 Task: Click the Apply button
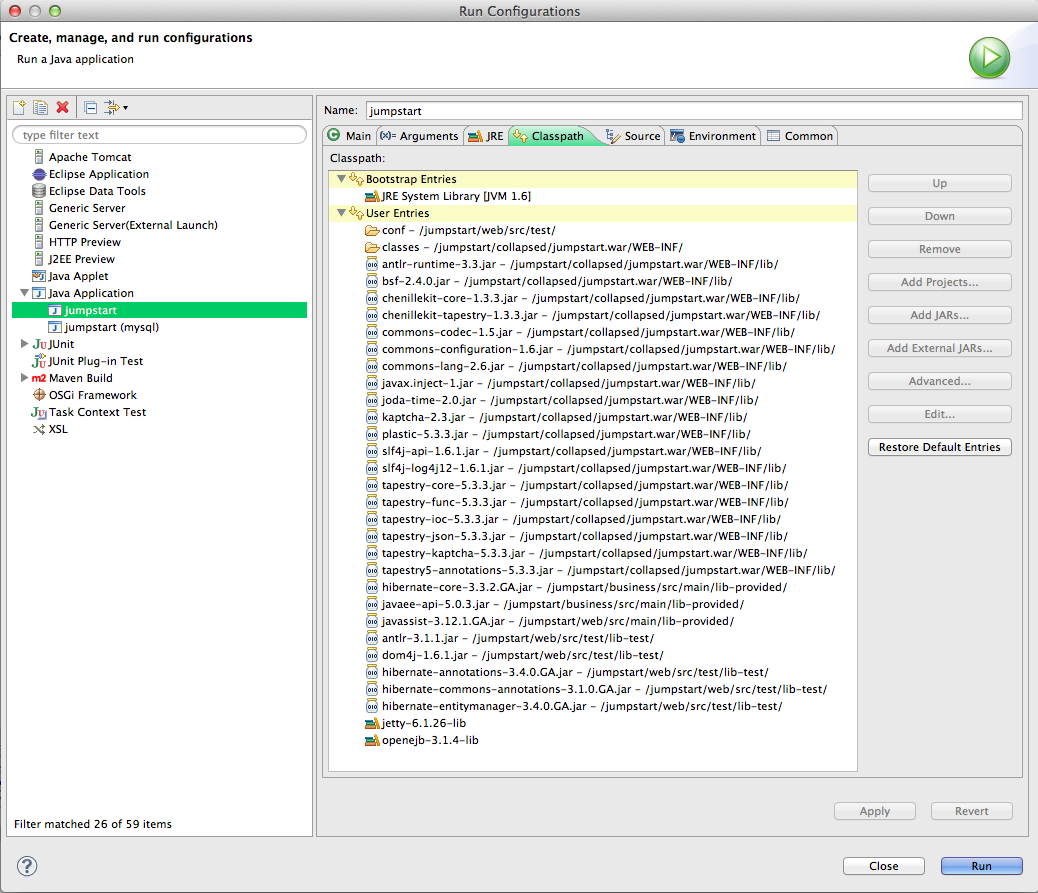click(x=875, y=811)
